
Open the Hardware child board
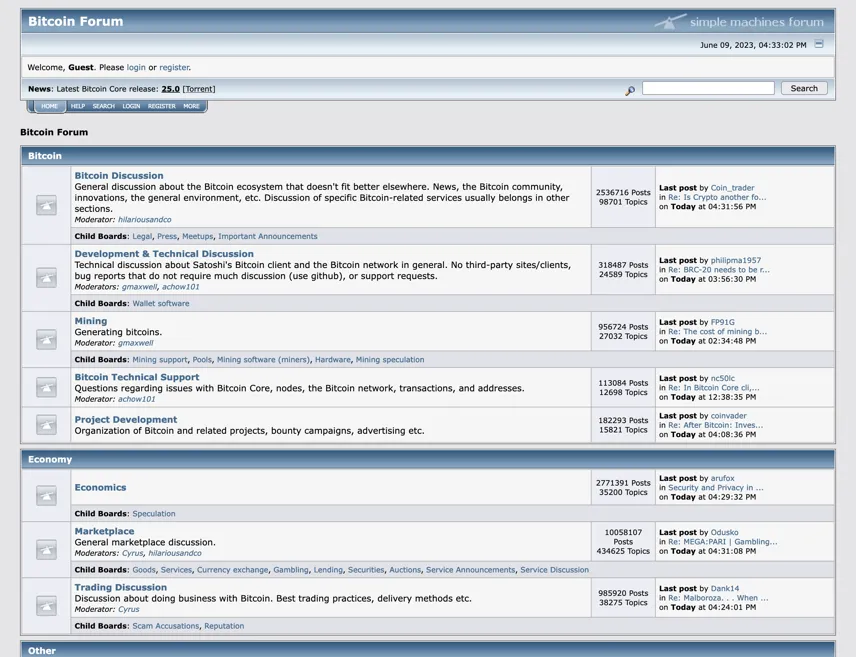[333, 359]
